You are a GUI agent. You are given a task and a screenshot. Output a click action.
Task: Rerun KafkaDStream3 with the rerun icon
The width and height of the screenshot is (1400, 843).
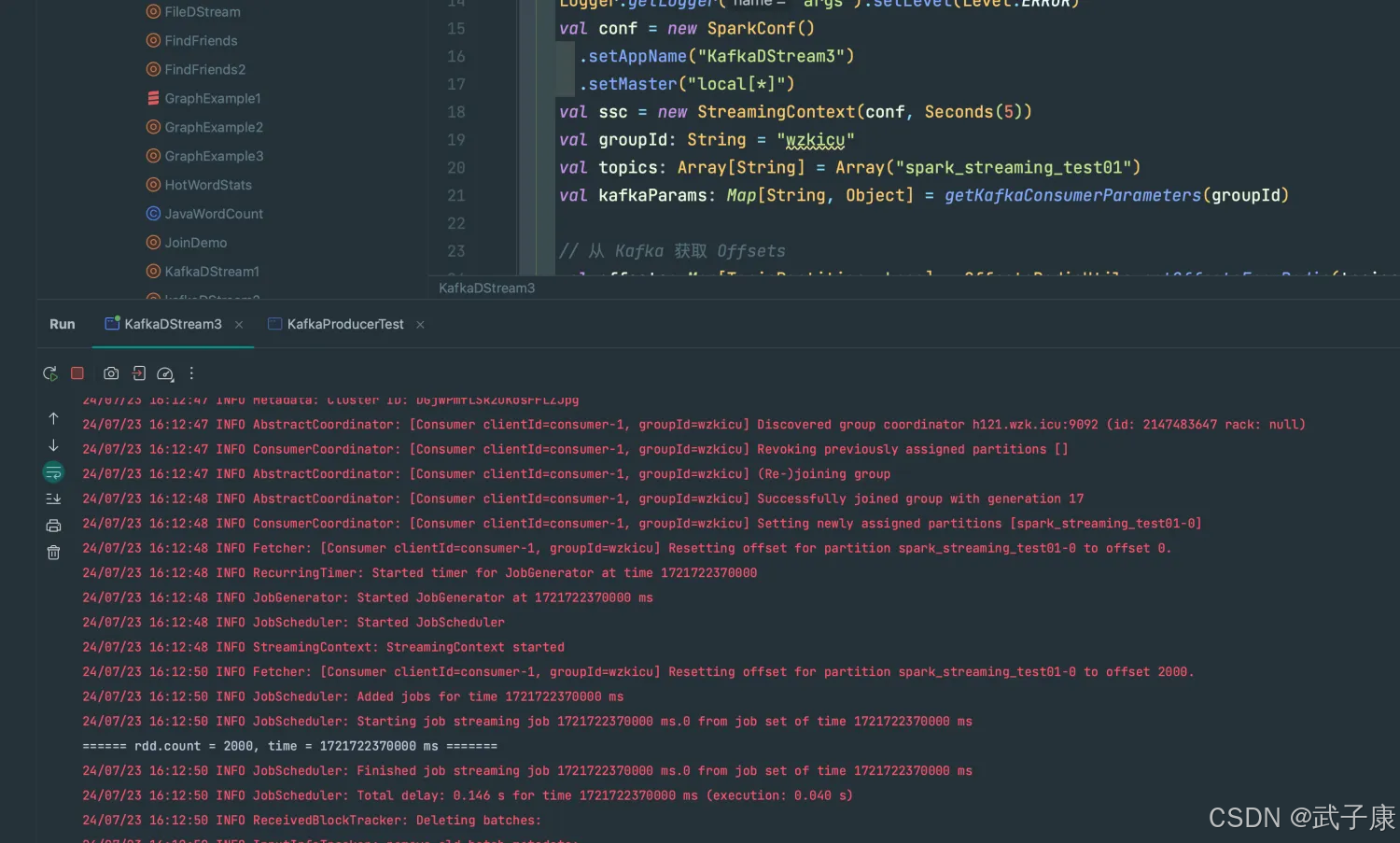pos(50,373)
